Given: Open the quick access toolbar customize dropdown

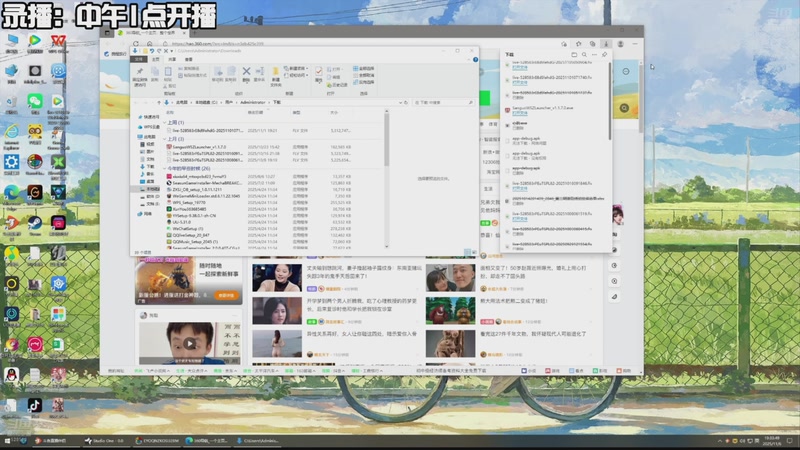Looking at the screenshot, I should pos(172,51).
